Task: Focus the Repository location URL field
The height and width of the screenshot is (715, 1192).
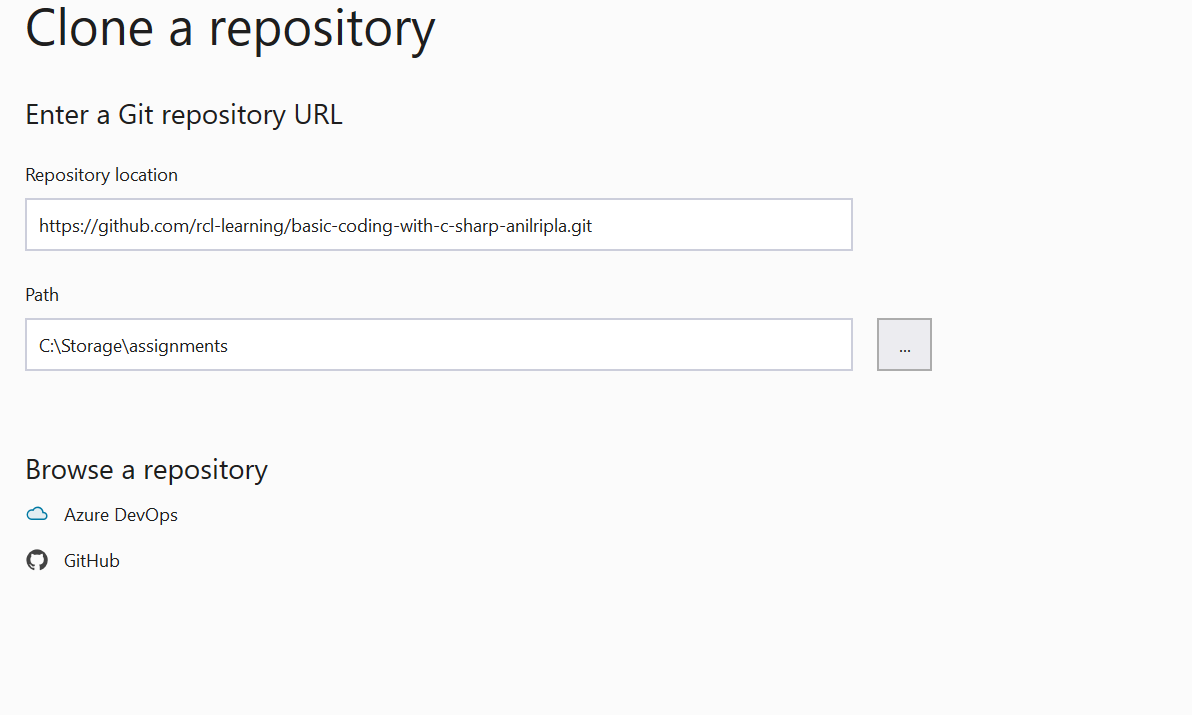Action: point(439,224)
